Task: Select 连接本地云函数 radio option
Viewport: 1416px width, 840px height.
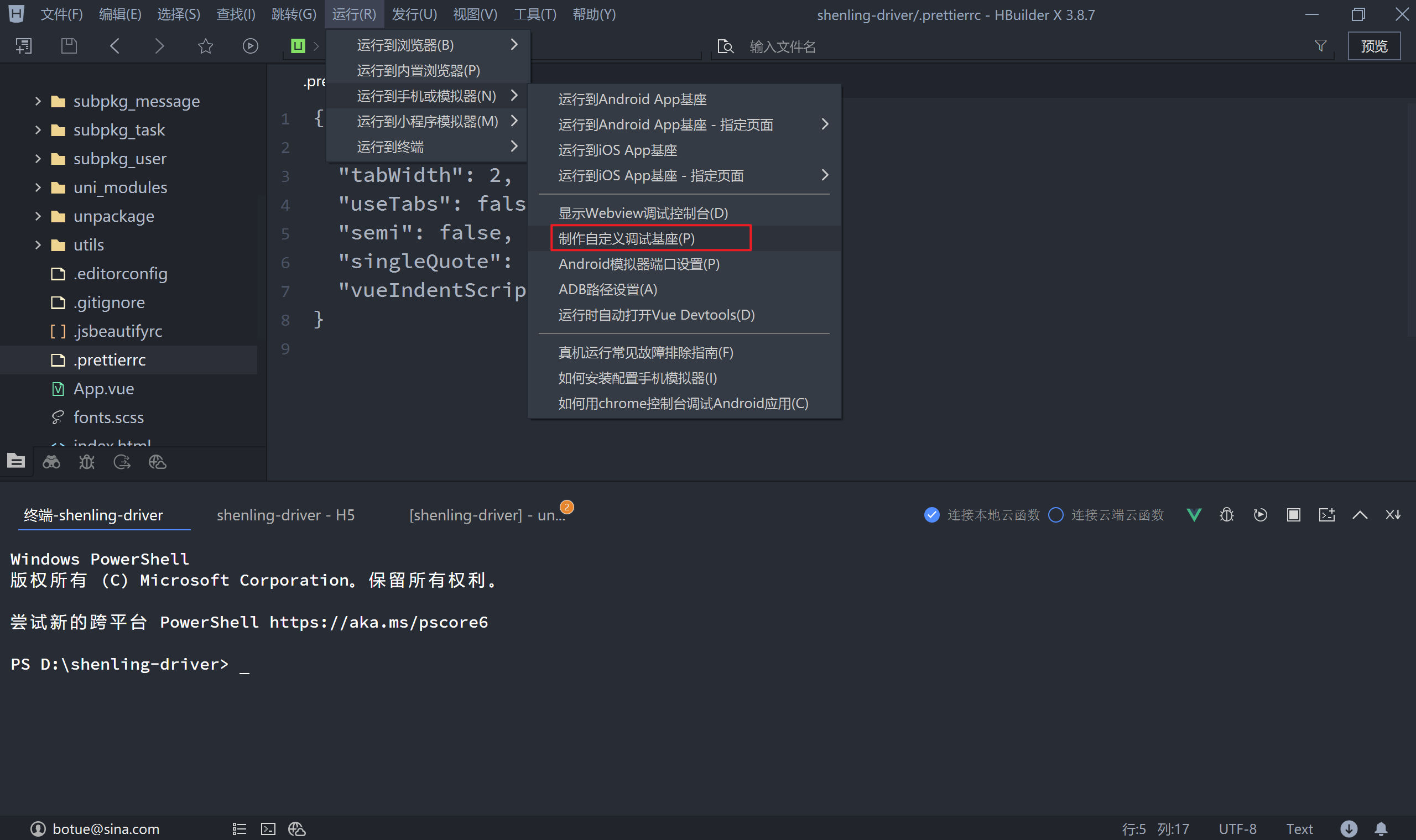Action: [x=932, y=514]
